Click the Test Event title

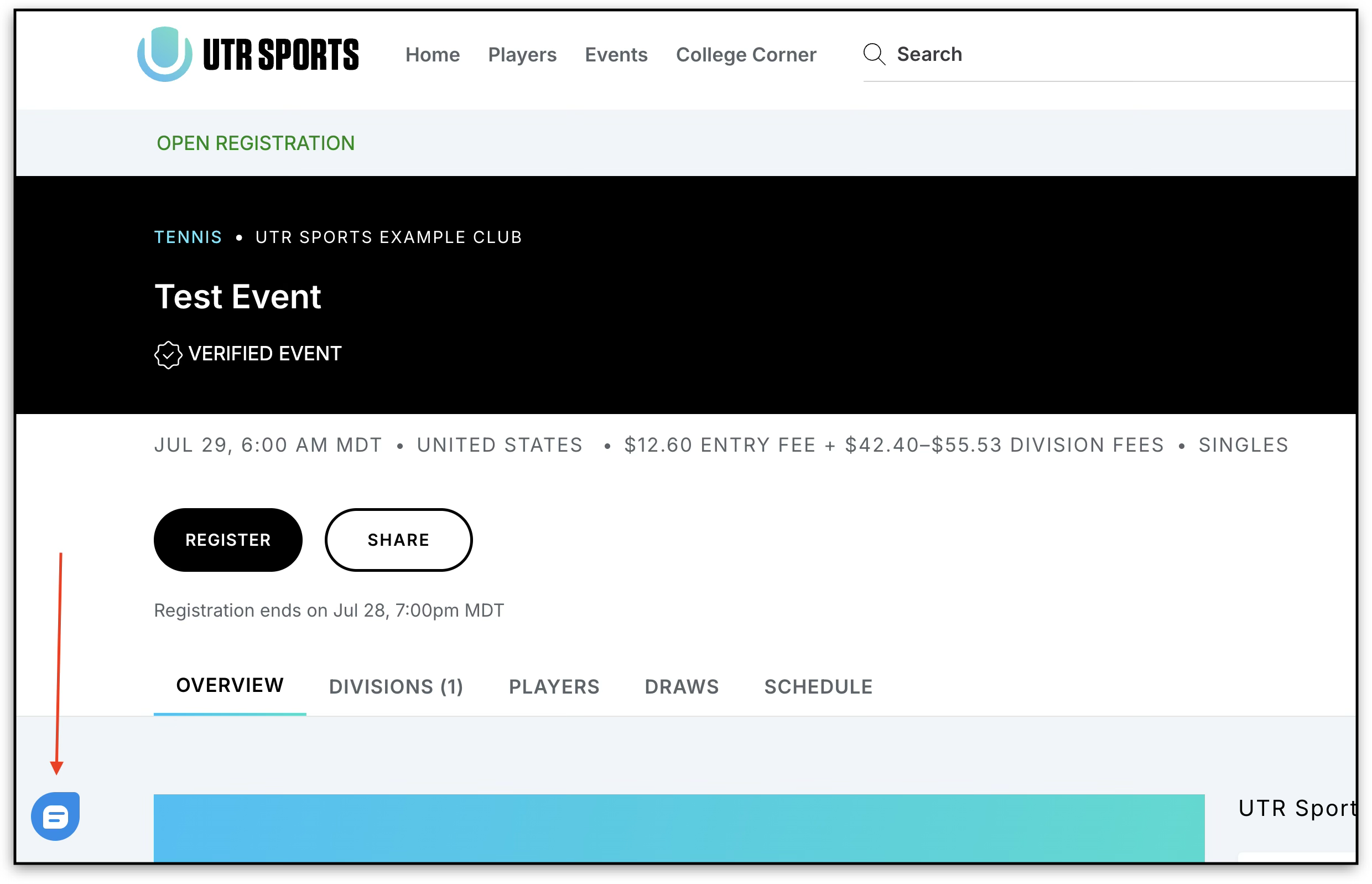coord(238,297)
